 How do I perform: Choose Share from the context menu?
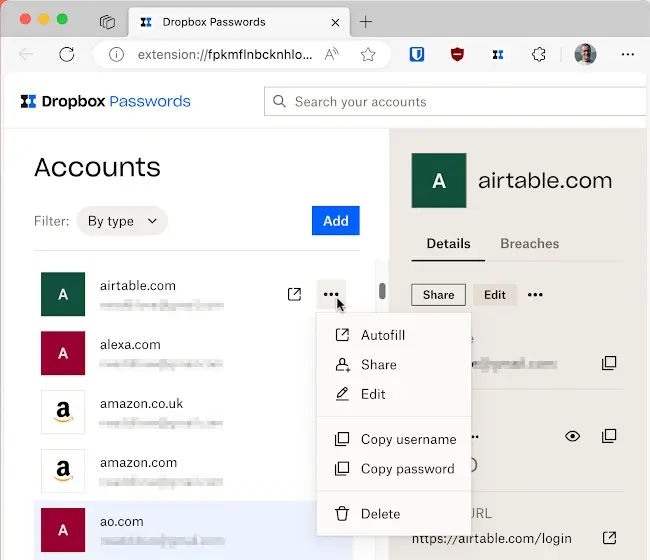tap(394, 365)
